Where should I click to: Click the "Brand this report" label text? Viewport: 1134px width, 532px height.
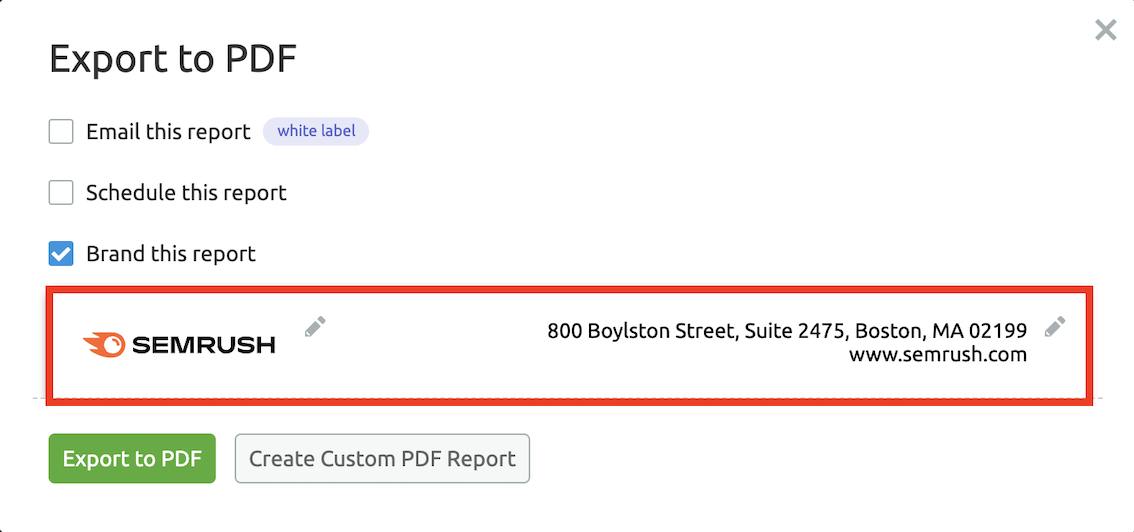click(x=171, y=254)
